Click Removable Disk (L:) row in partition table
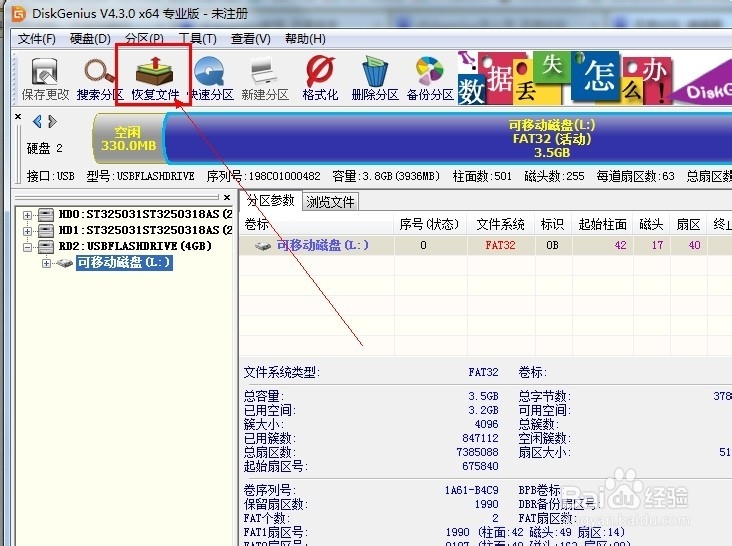The width and height of the screenshot is (732, 546). (486, 245)
